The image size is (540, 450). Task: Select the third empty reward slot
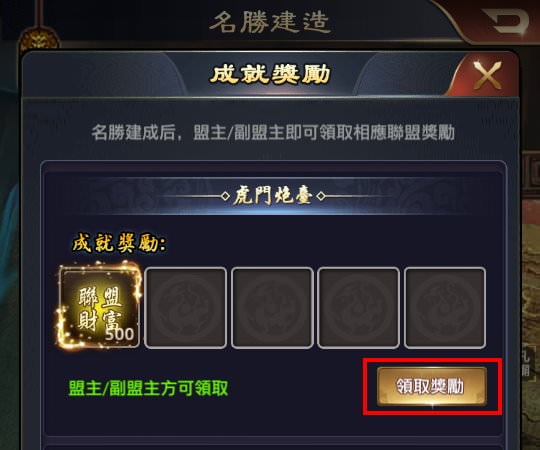coord(272,308)
